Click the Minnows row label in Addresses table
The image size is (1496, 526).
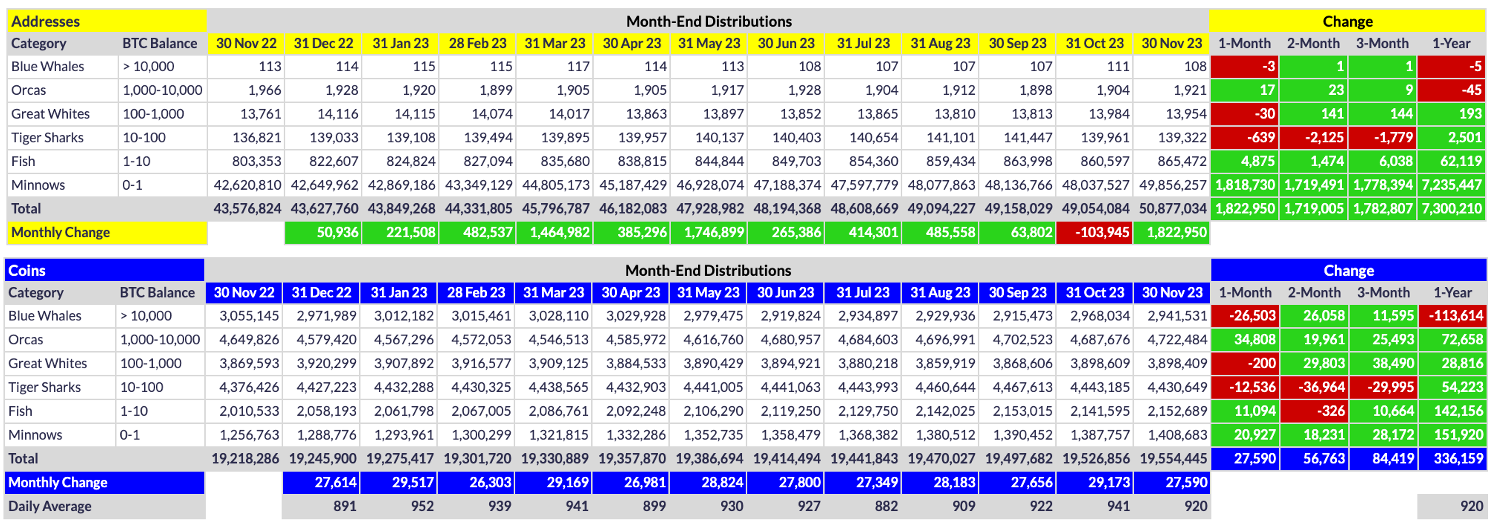(61, 185)
